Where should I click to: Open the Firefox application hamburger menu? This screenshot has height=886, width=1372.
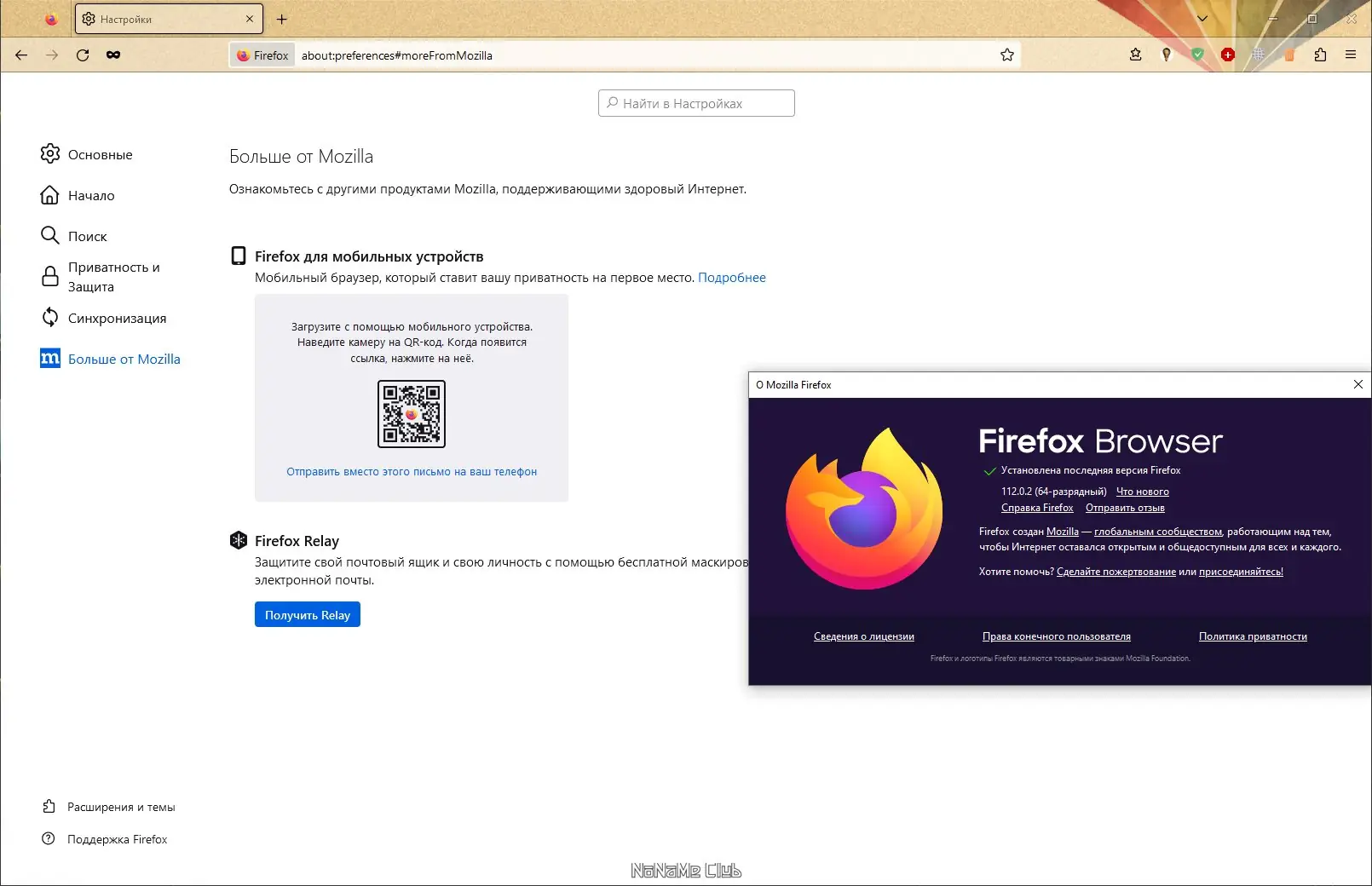pos(1351,55)
